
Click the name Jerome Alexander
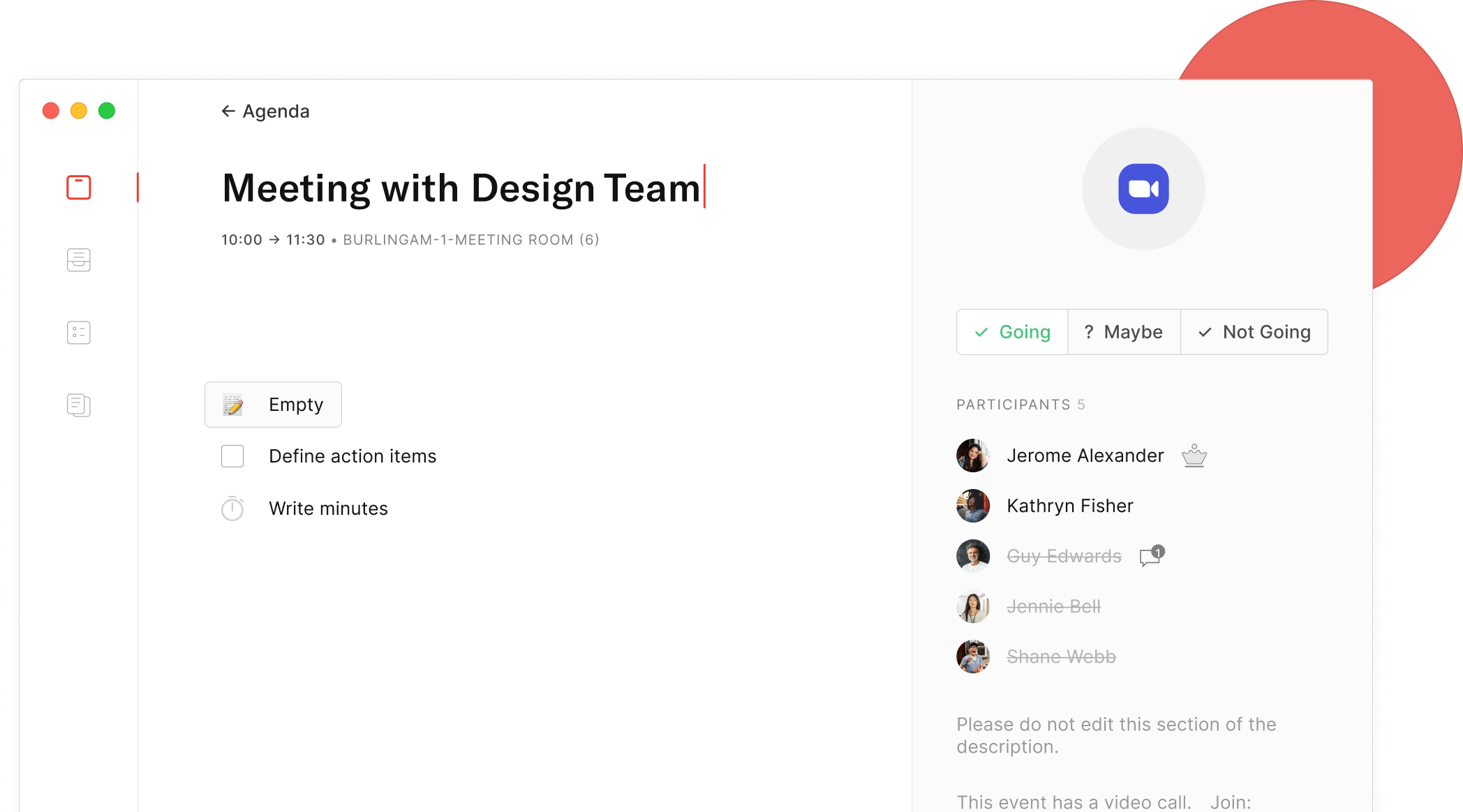[x=1085, y=456]
